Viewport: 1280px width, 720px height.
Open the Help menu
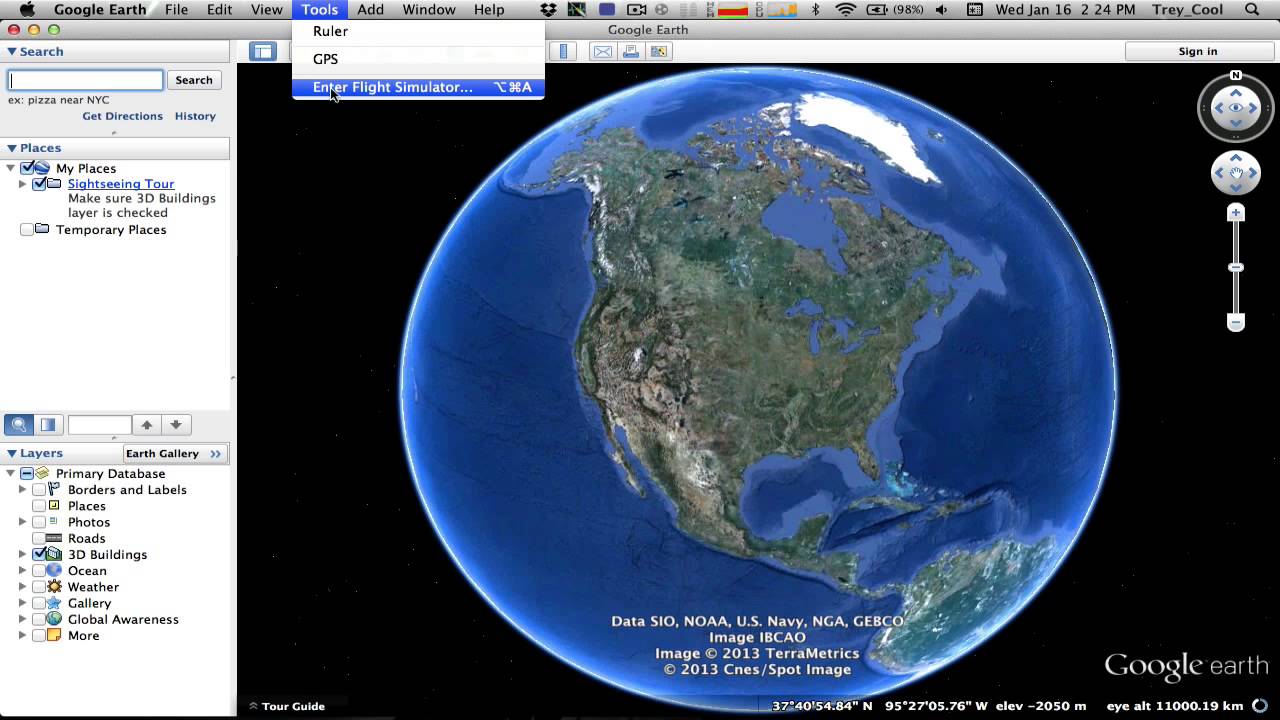[489, 10]
